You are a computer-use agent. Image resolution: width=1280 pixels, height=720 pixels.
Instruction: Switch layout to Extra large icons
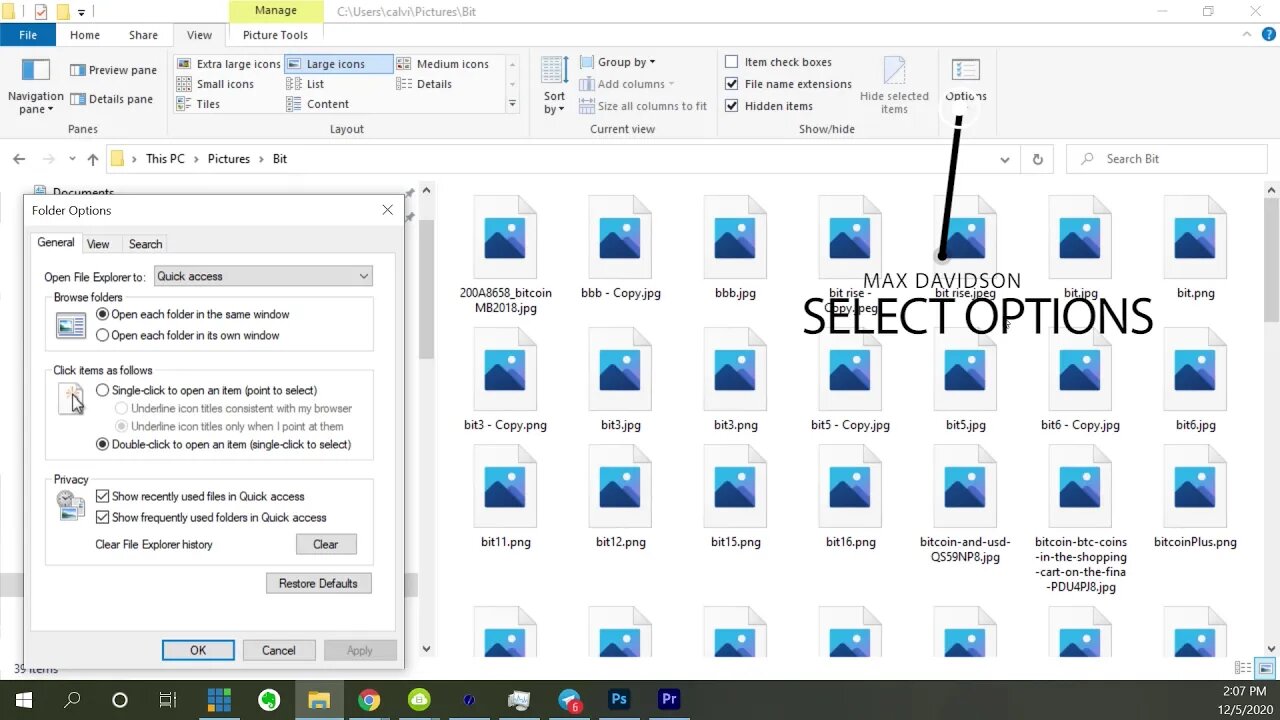coord(228,64)
